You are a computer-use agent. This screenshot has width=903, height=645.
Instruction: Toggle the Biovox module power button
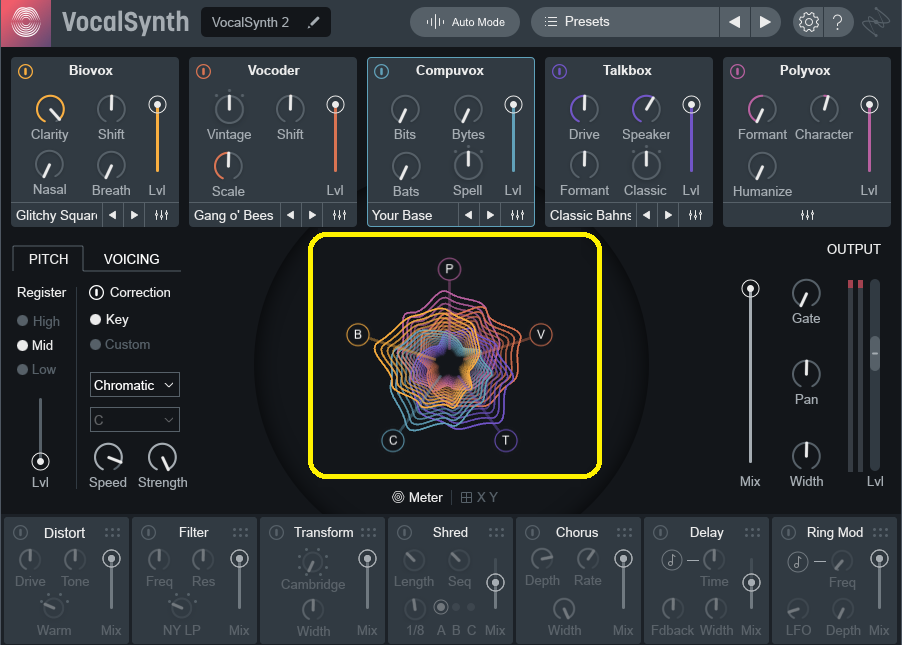coord(25,71)
